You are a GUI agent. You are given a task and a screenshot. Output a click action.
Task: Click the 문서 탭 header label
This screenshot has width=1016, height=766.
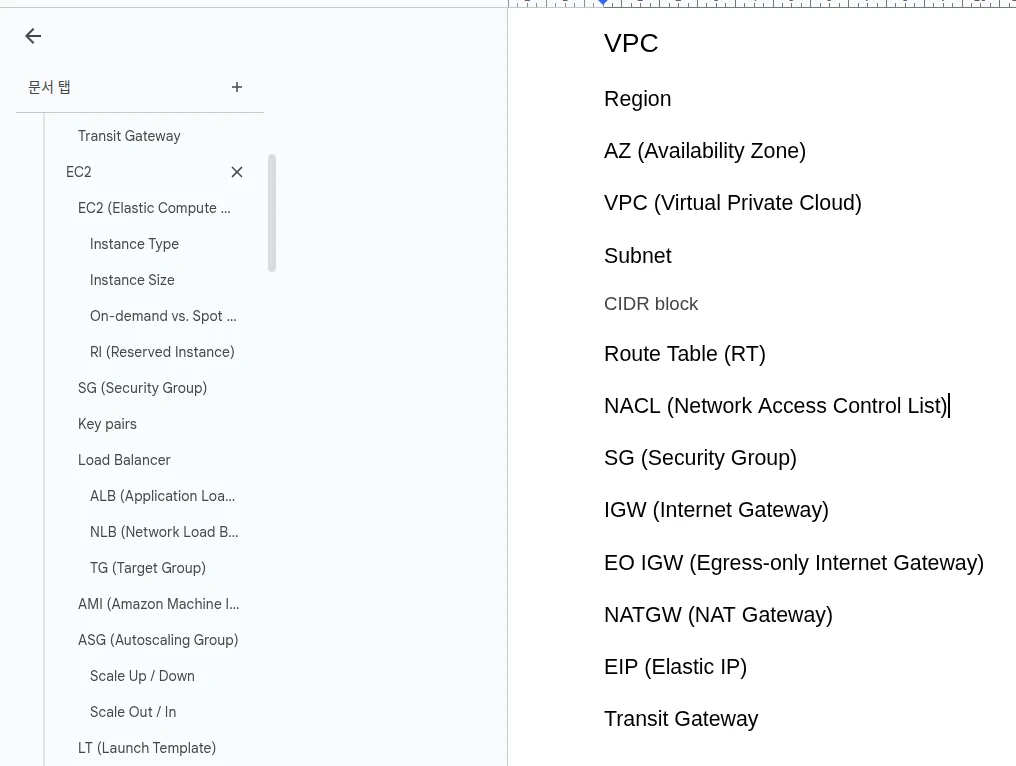pos(50,88)
